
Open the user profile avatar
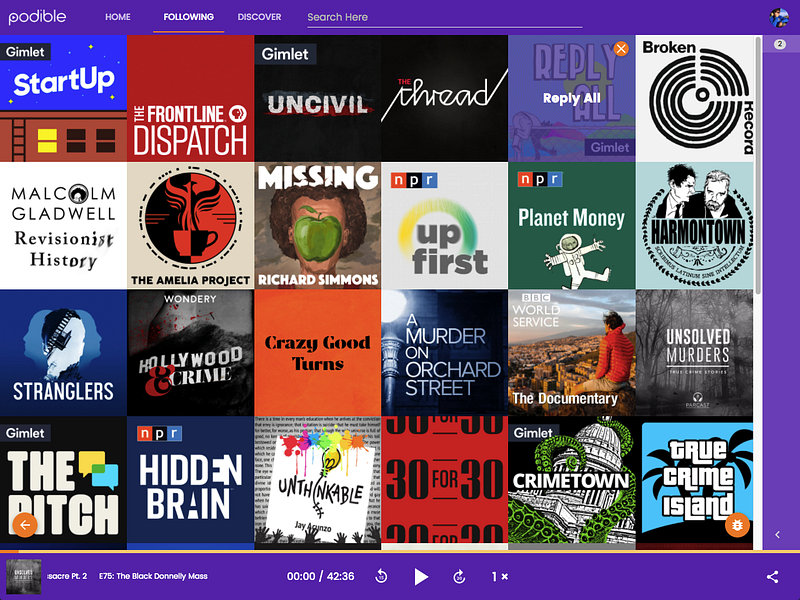(779, 17)
